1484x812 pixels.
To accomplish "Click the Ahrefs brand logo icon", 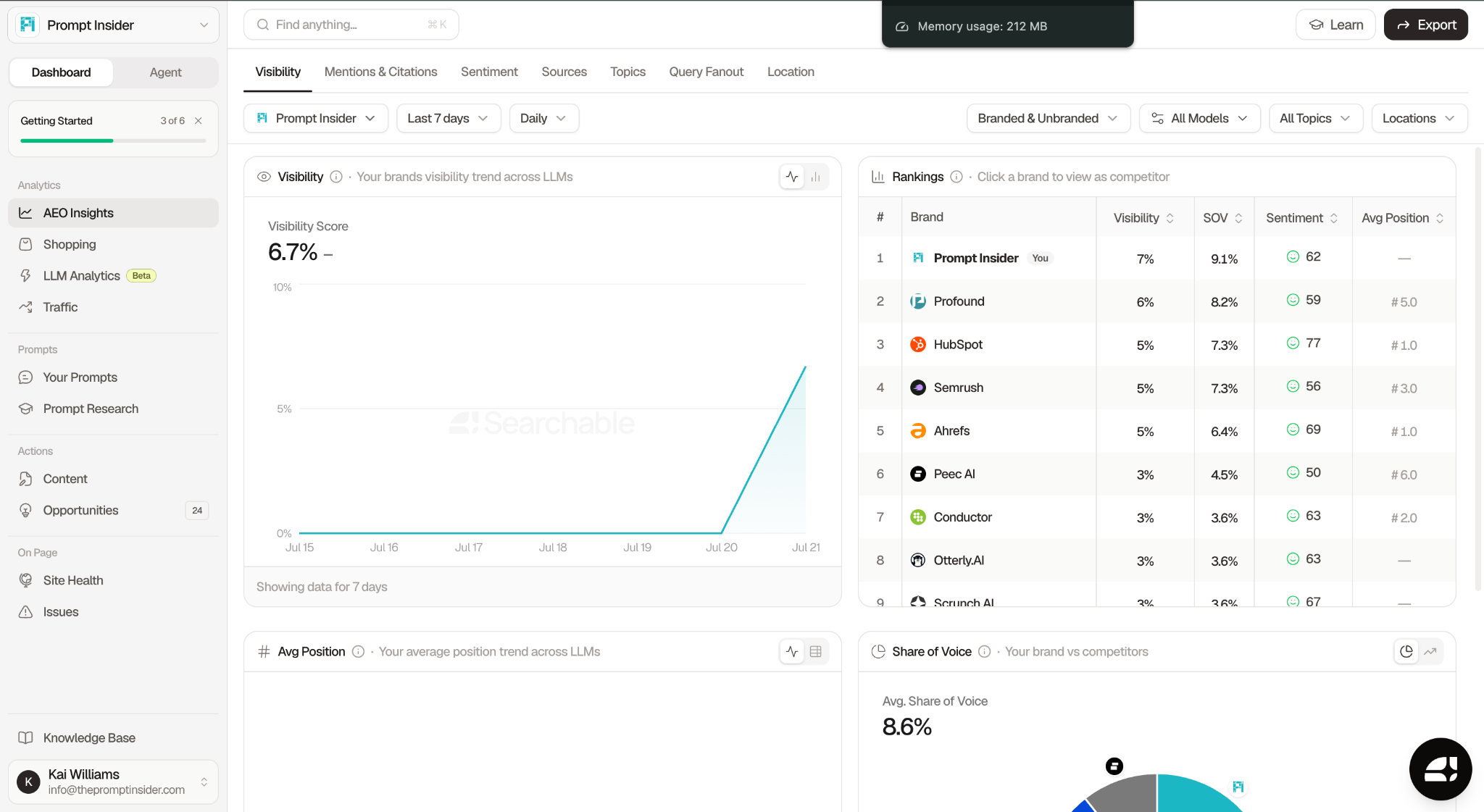I will click(918, 430).
